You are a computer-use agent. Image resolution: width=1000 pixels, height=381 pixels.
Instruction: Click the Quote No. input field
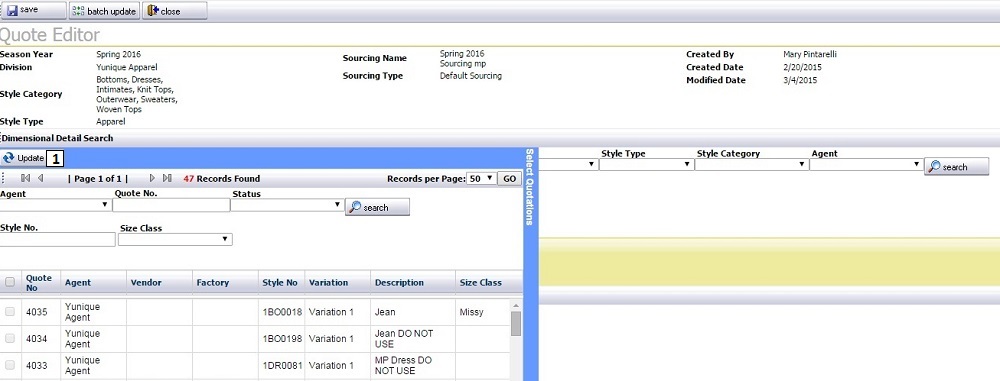171,205
